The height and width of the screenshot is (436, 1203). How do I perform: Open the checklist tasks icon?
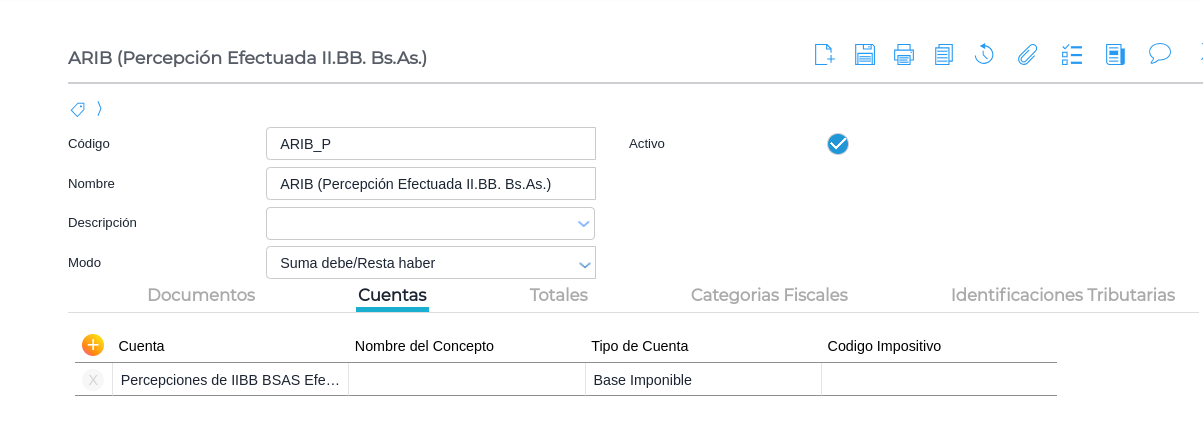1072,55
